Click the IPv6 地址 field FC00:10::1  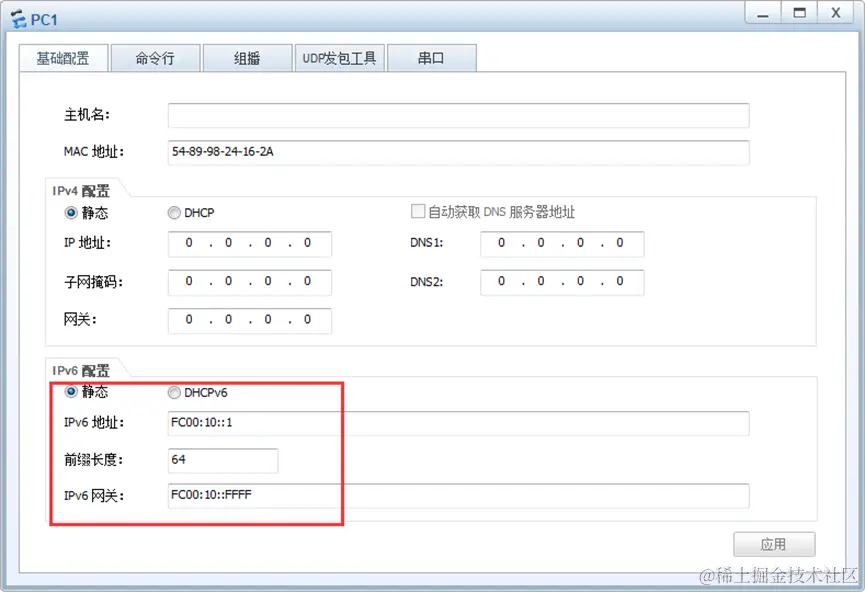click(458, 423)
